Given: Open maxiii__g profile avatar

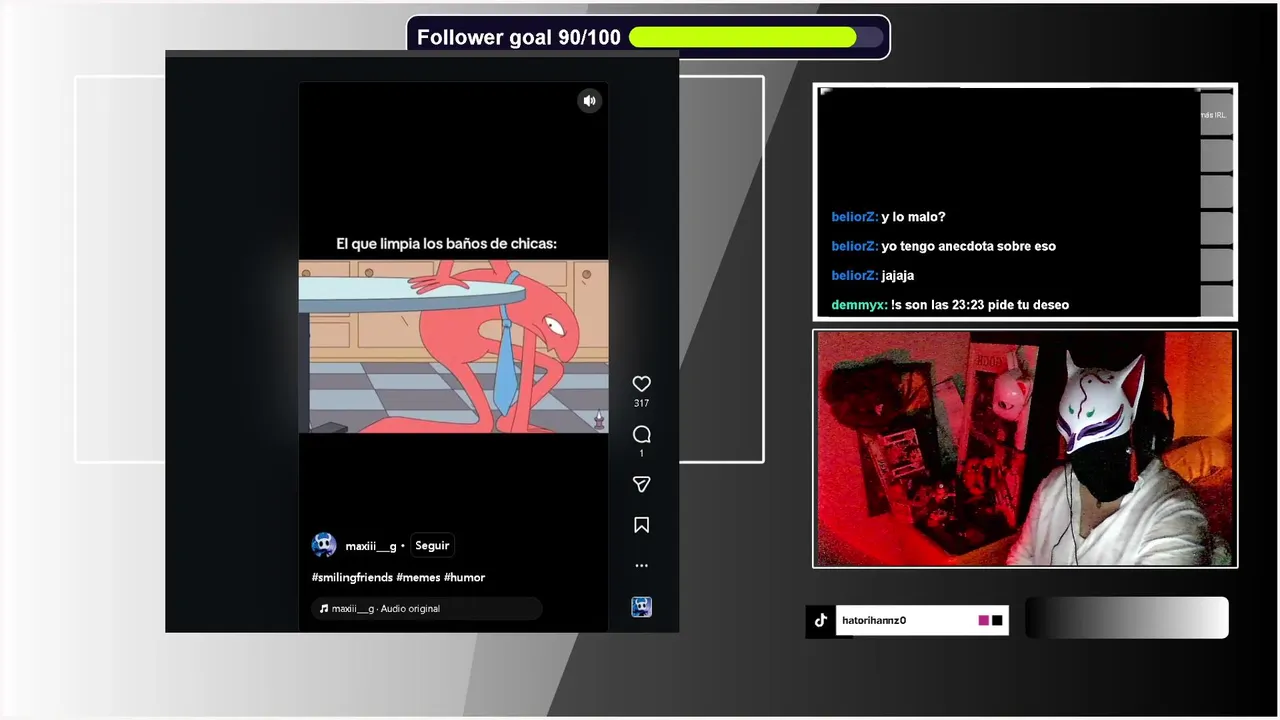Looking at the screenshot, I should click(x=324, y=545).
